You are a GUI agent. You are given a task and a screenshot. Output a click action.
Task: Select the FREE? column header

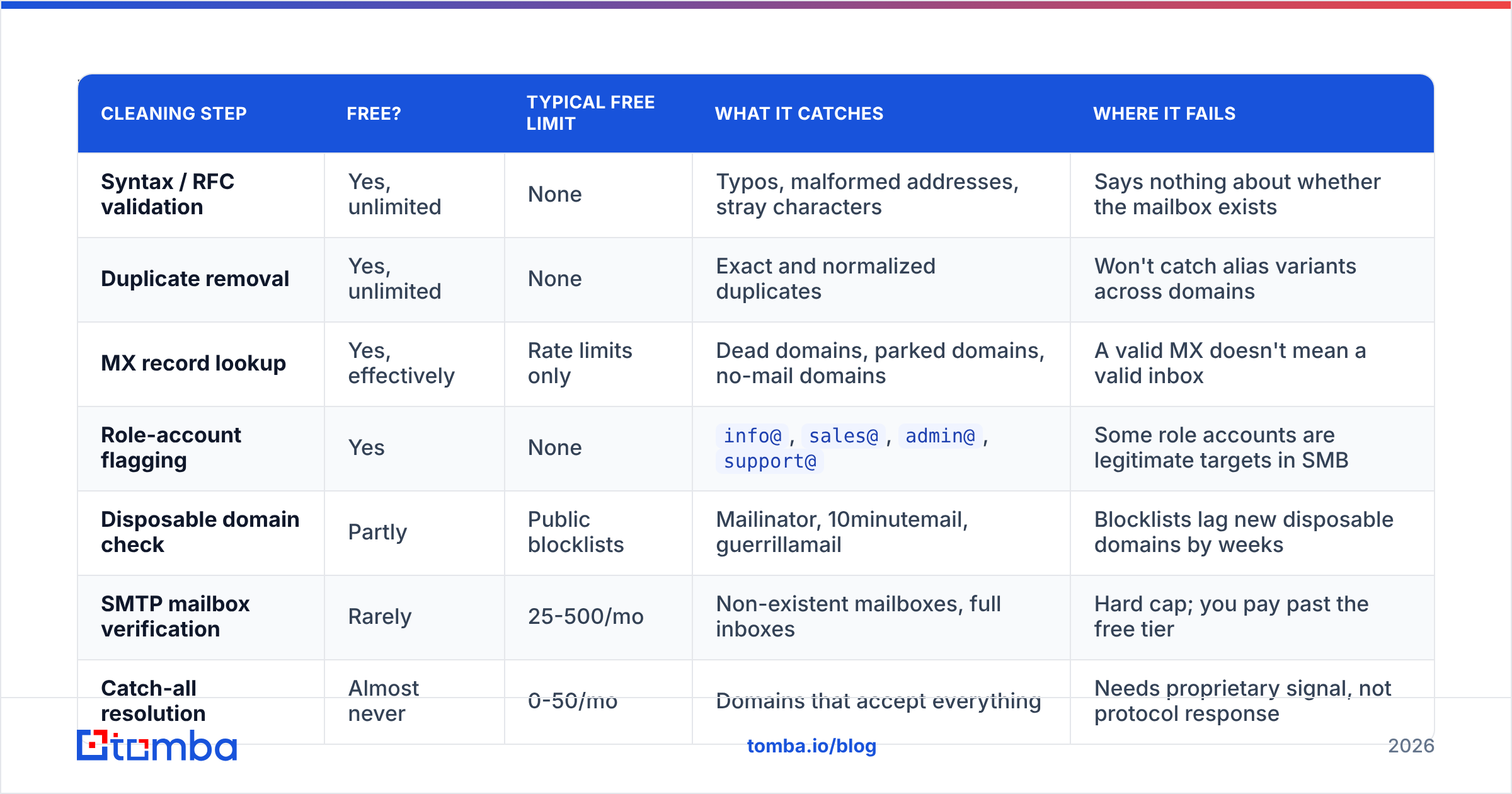click(374, 113)
